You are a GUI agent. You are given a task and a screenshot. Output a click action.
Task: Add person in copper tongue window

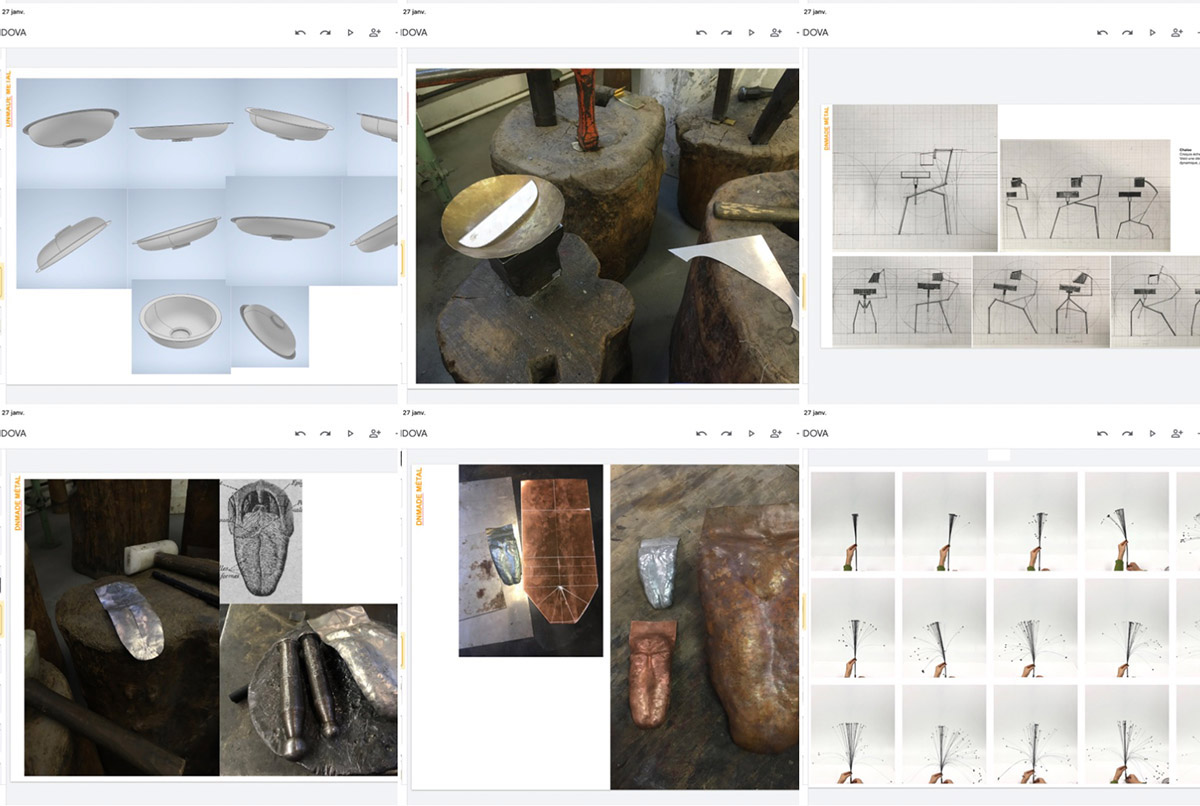pyautogui.click(x=776, y=433)
